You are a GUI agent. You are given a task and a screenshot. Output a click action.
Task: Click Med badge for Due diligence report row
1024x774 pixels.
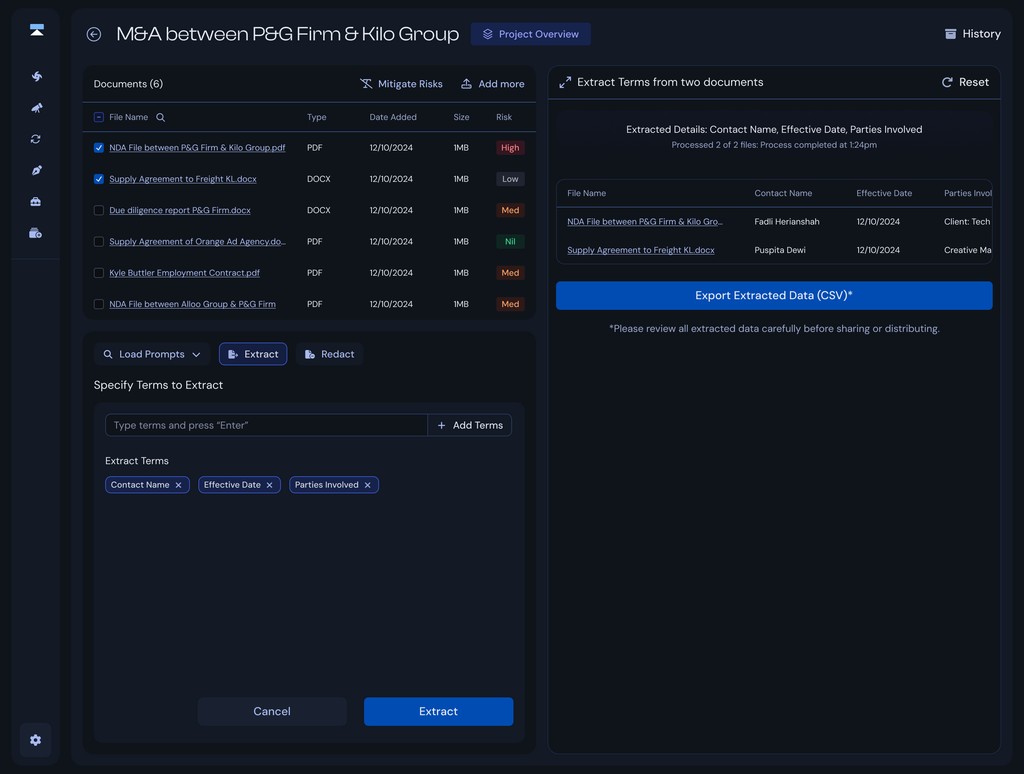[x=510, y=210]
